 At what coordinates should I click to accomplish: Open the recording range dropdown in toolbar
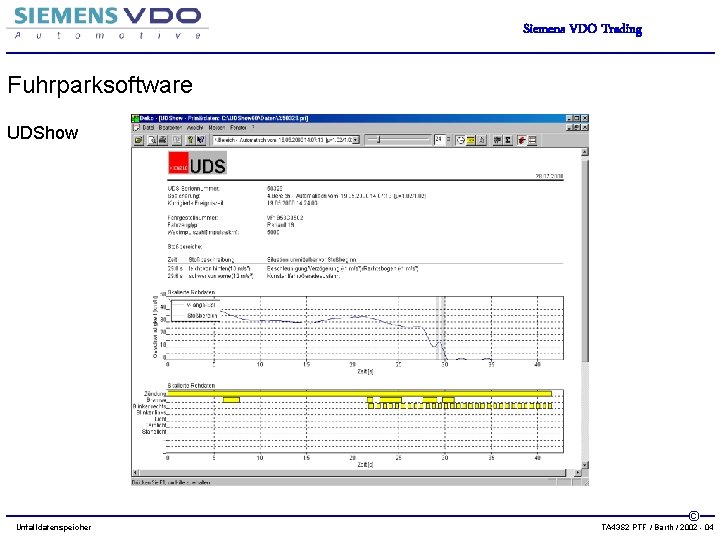coord(356,140)
